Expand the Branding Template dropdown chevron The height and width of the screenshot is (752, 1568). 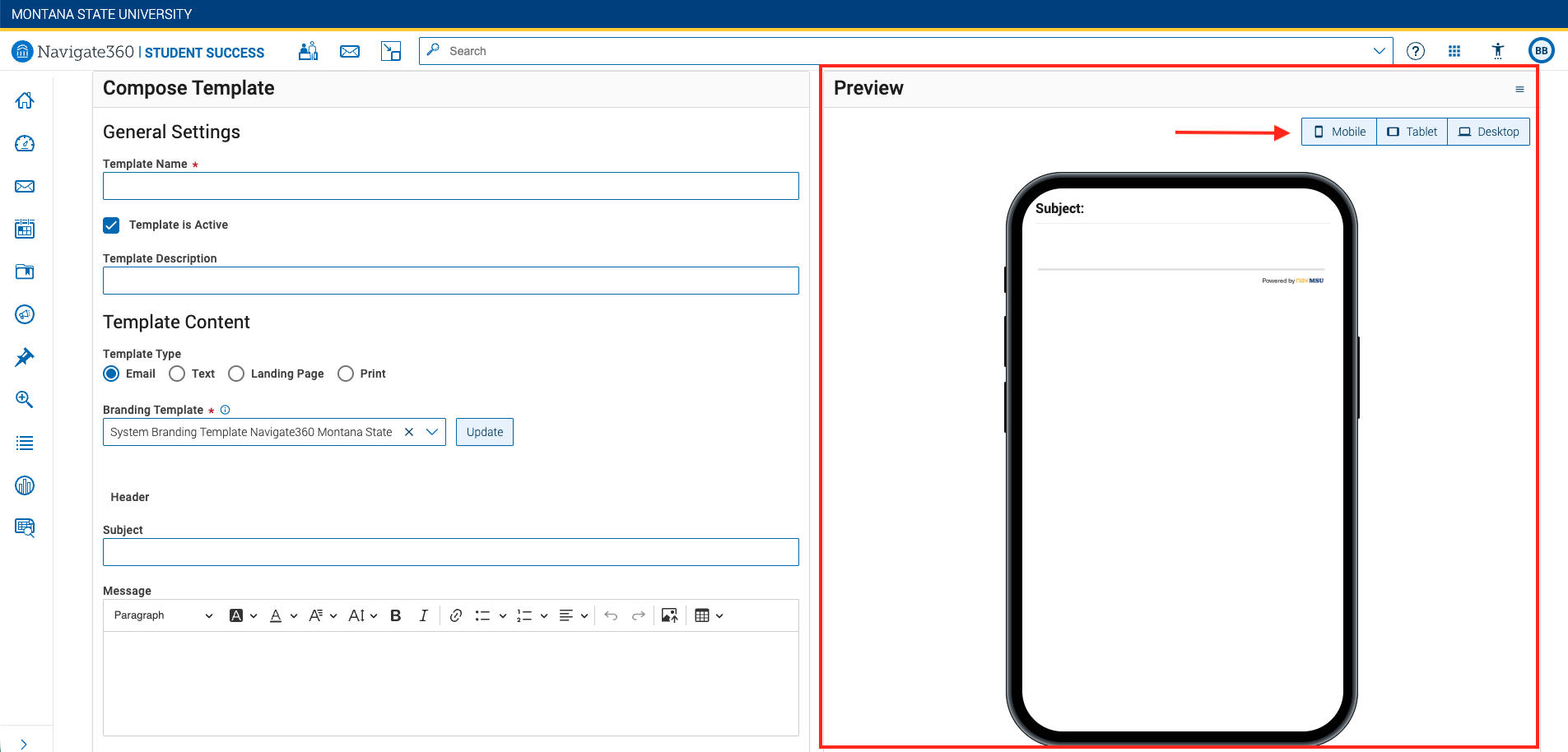[432, 432]
